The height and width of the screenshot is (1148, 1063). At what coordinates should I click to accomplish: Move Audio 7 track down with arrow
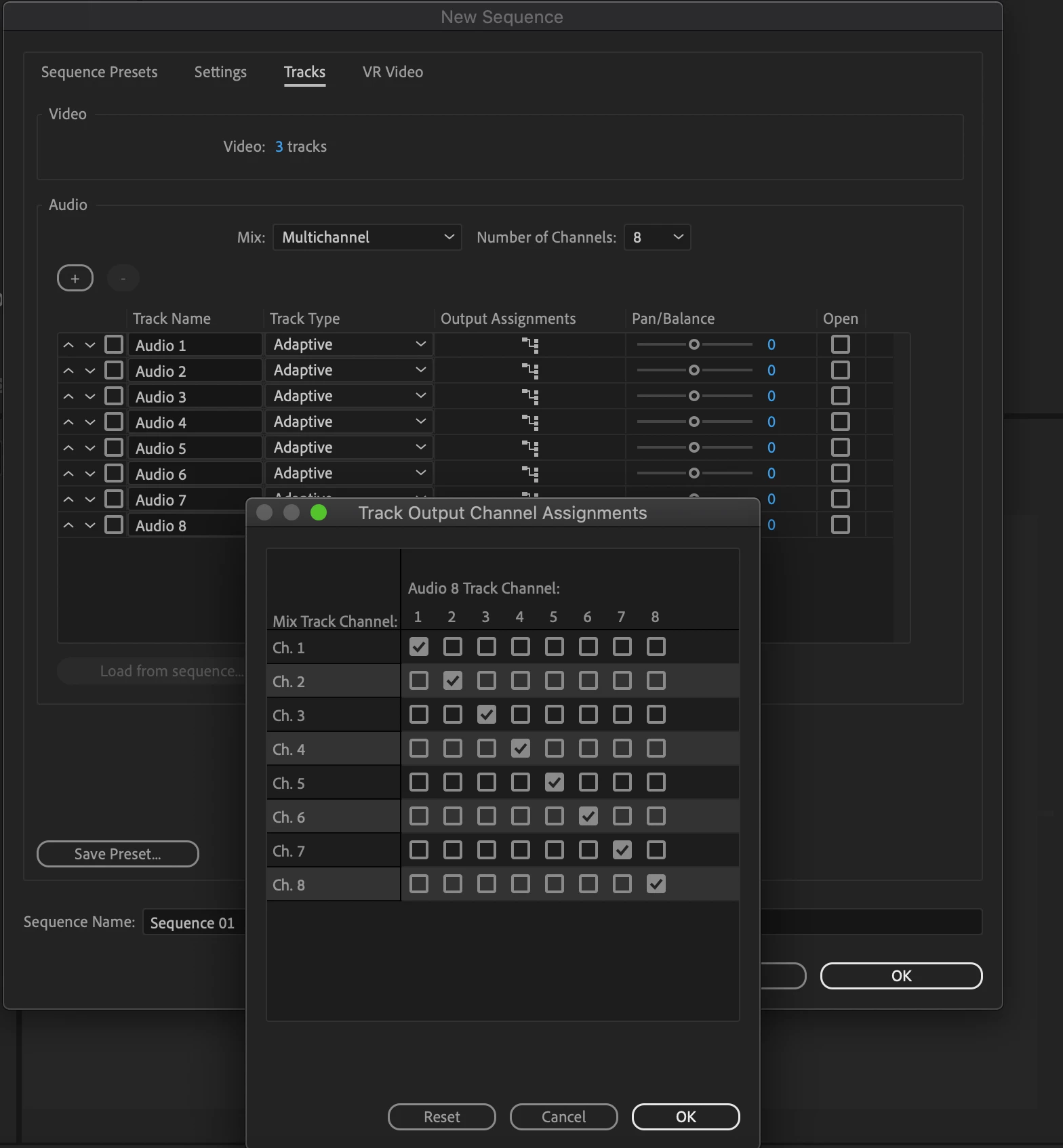point(90,499)
